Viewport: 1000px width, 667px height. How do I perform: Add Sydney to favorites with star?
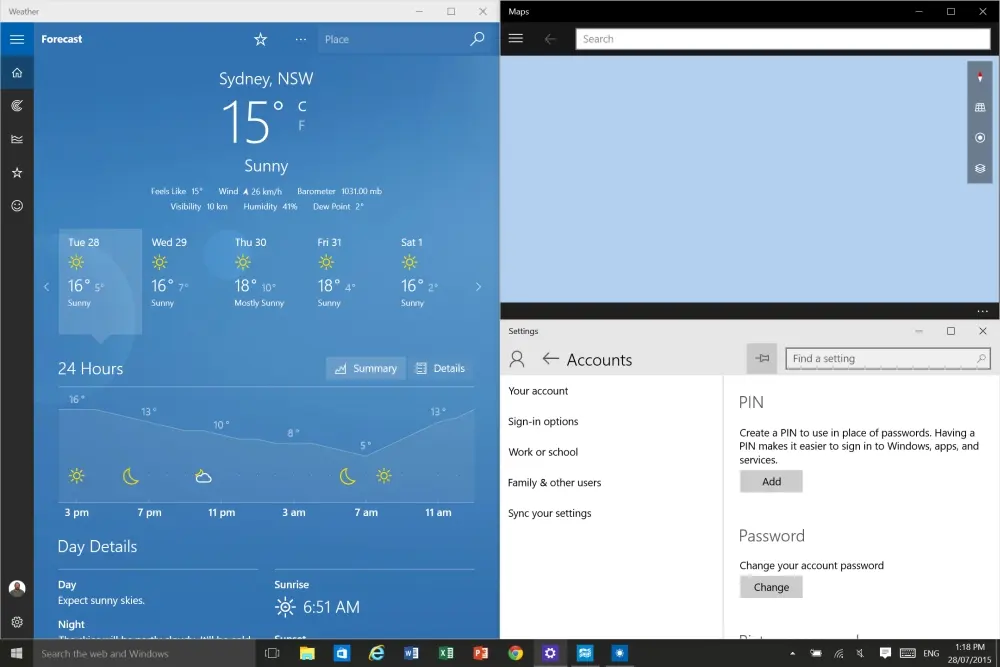[260, 40]
